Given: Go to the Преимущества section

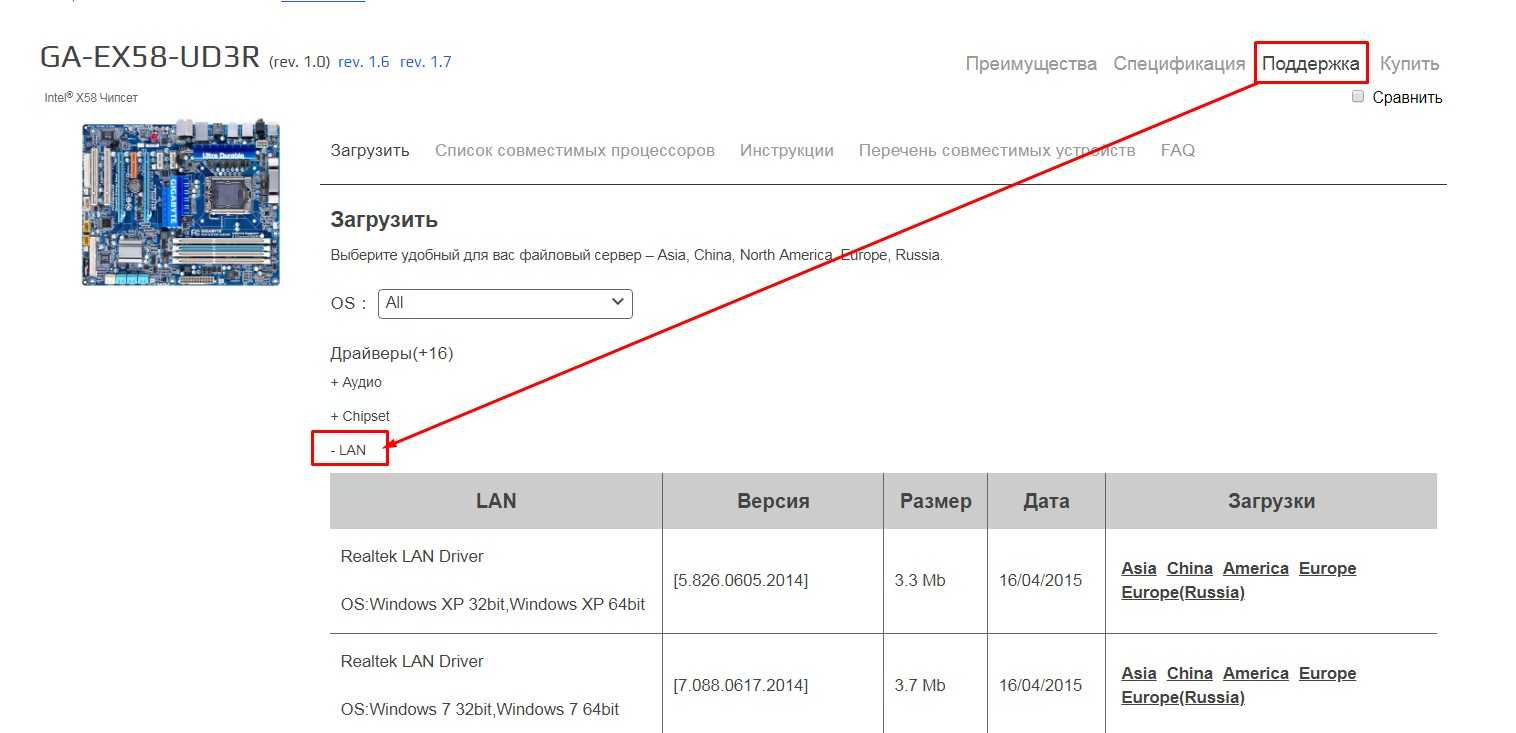Looking at the screenshot, I should click(x=1031, y=64).
